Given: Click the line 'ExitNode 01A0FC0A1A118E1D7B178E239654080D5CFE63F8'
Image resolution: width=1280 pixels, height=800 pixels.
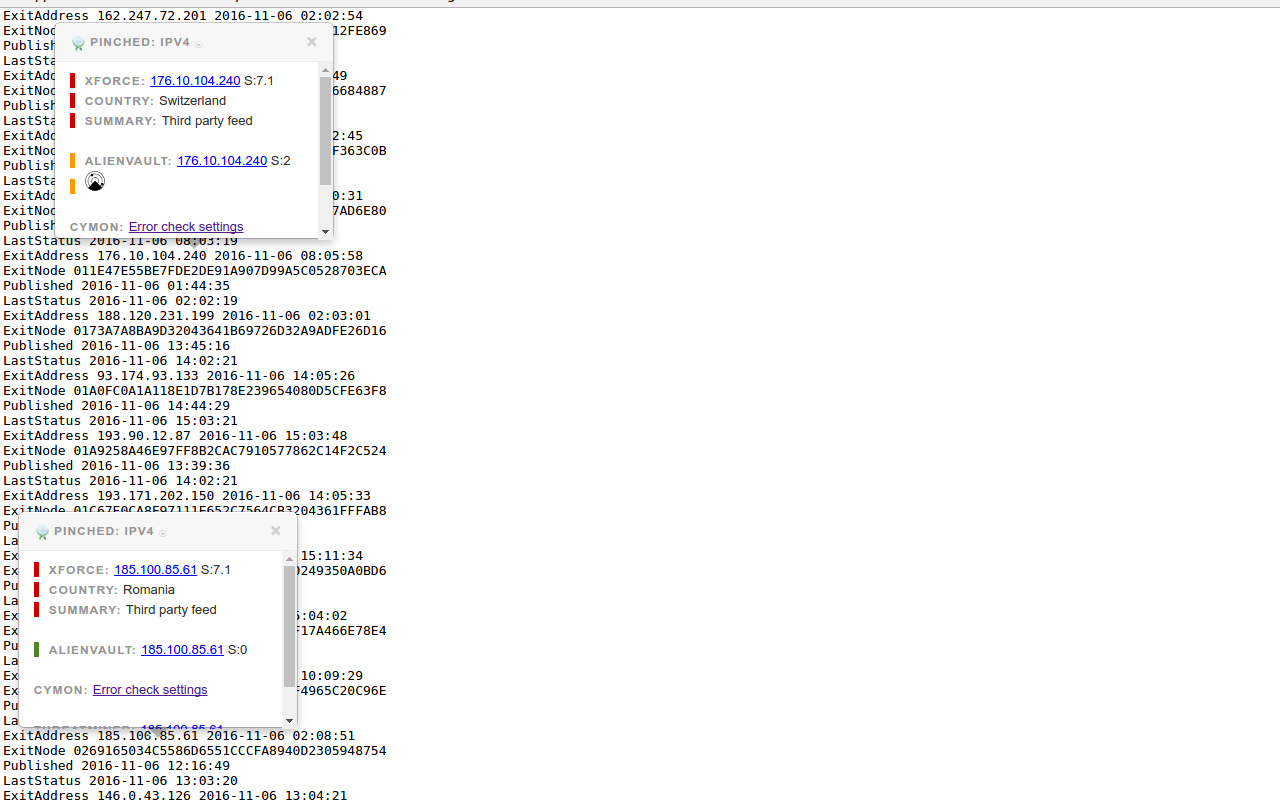Looking at the screenshot, I should (x=195, y=391).
